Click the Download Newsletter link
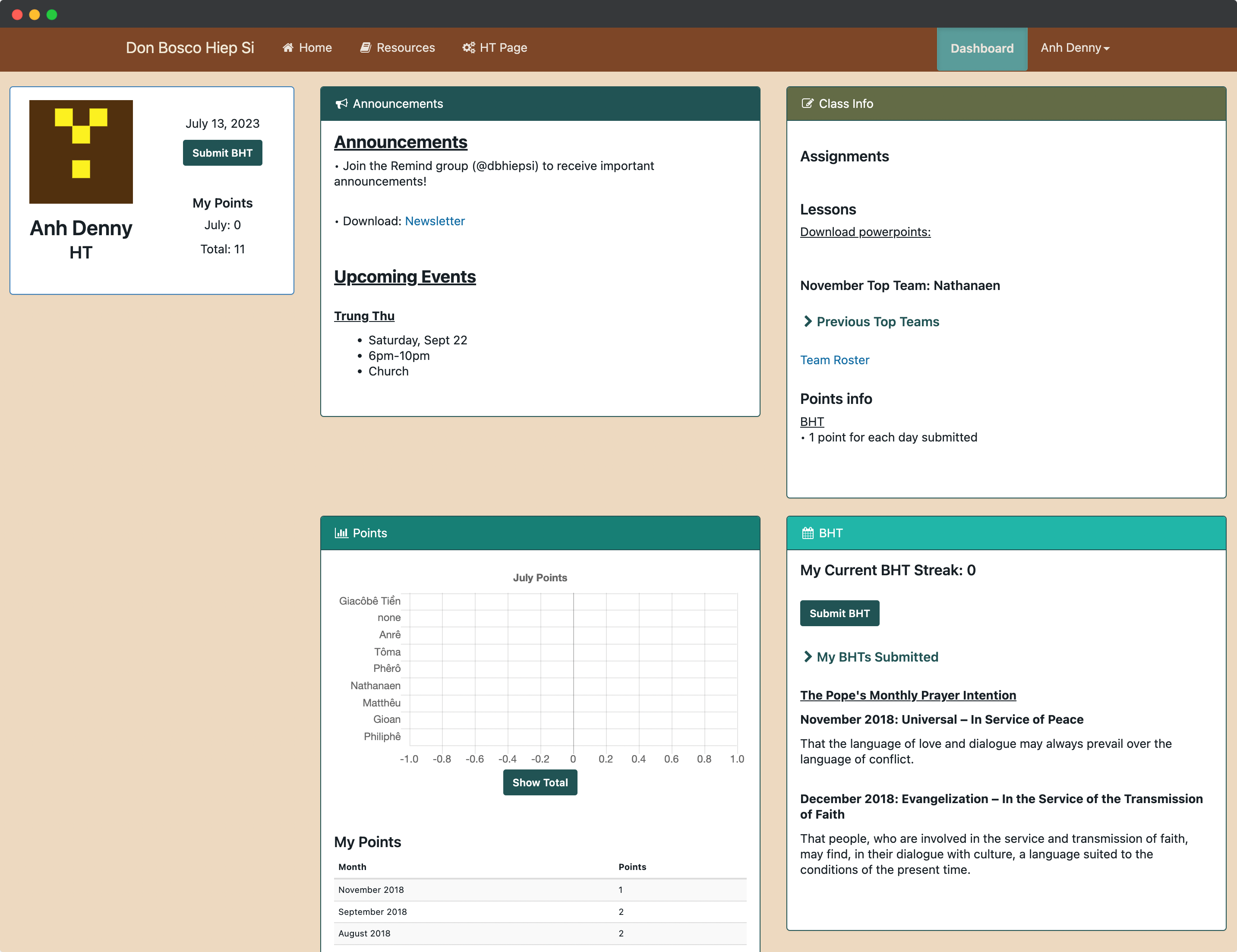Image resolution: width=1237 pixels, height=952 pixels. [x=435, y=221]
